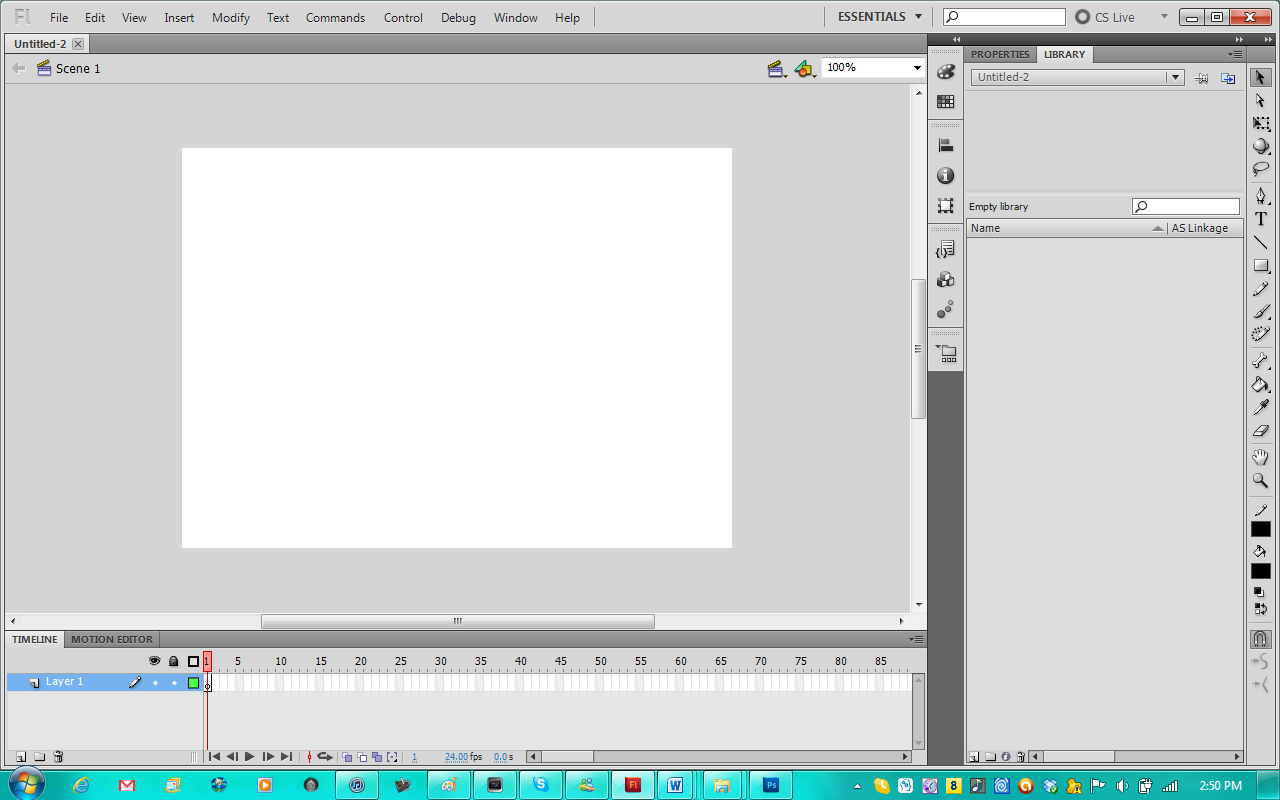Image resolution: width=1280 pixels, height=800 pixels.
Task: Open the Control menu
Action: point(403,18)
